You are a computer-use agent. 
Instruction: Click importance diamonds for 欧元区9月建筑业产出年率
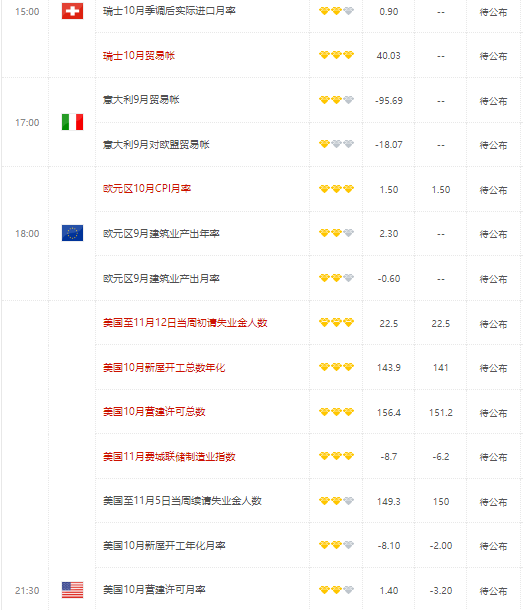(x=336, y=233)
